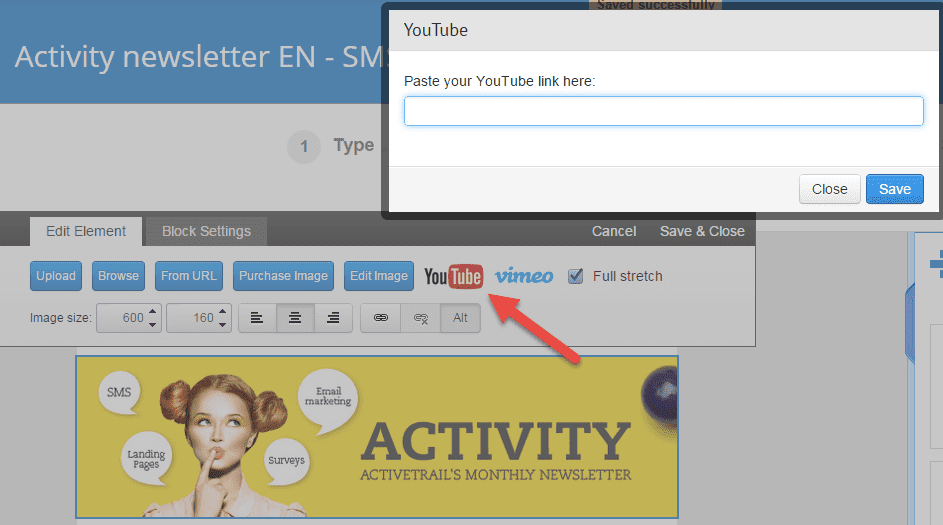Switch to Edit Element tab
943x525 pixels.
click(x=86, y=232)
